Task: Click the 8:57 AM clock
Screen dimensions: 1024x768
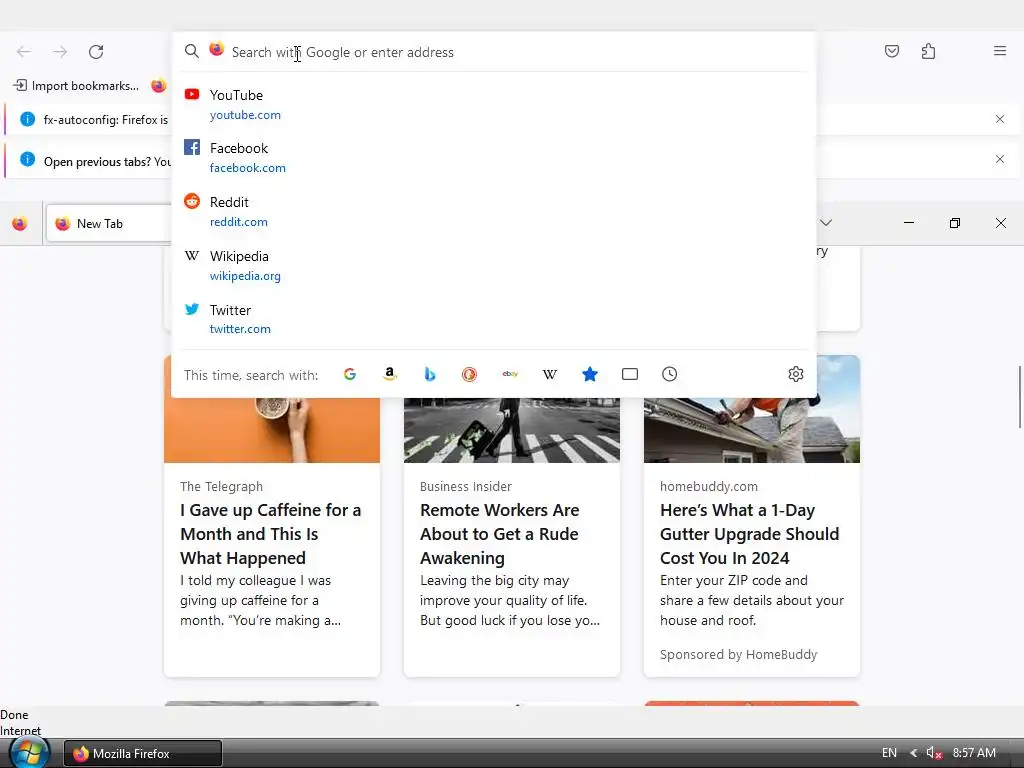Action: (x=974, y=753)
